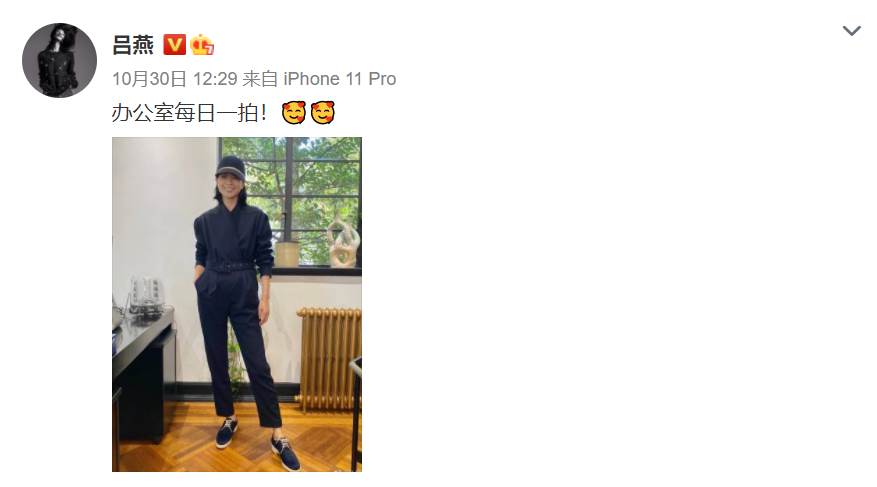Click the 来自 source label
The width and height of the screenshot is (877, 487).
point(260,79)
